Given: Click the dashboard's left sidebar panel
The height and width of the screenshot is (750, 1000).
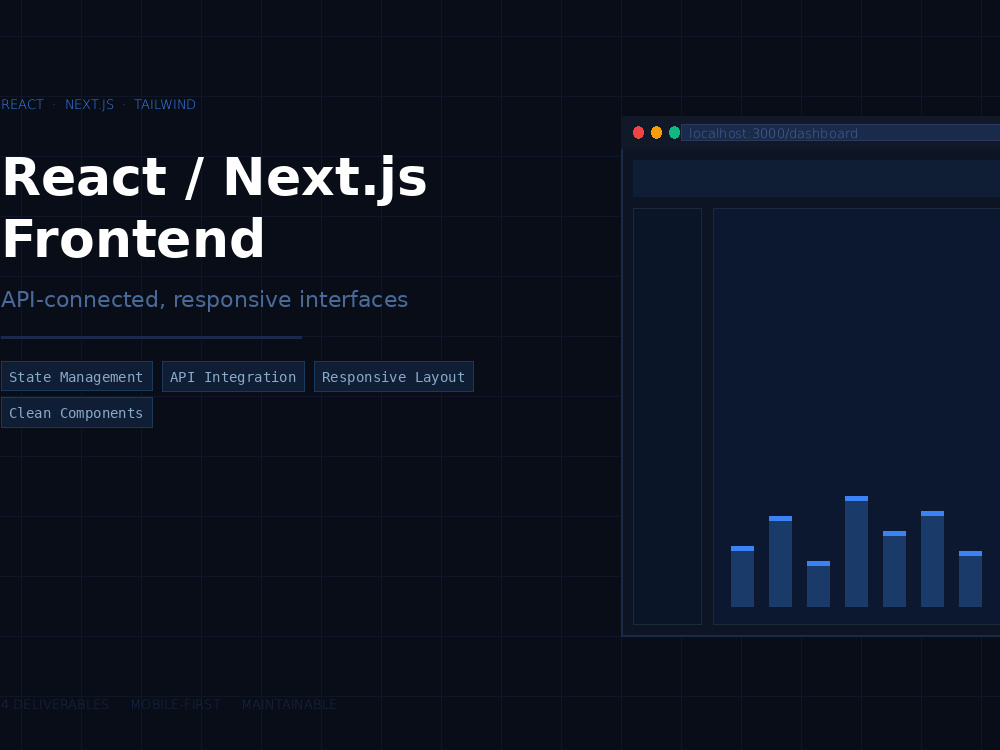Looking at the screenshot, I should click(x=667, y=416).
